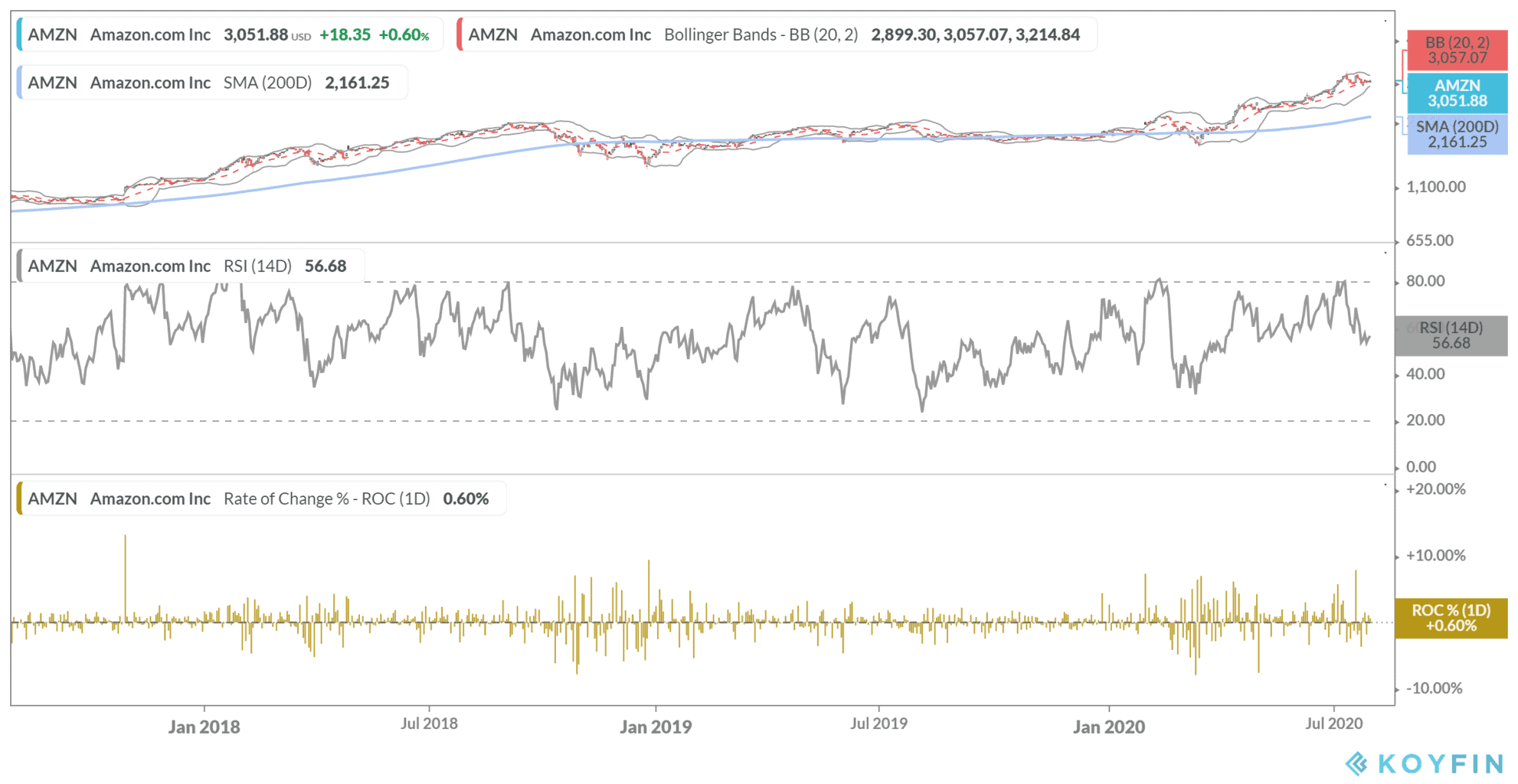Click the 80.00 RSI axis value
This screenshot has height=784, width=1518.
1425,281
